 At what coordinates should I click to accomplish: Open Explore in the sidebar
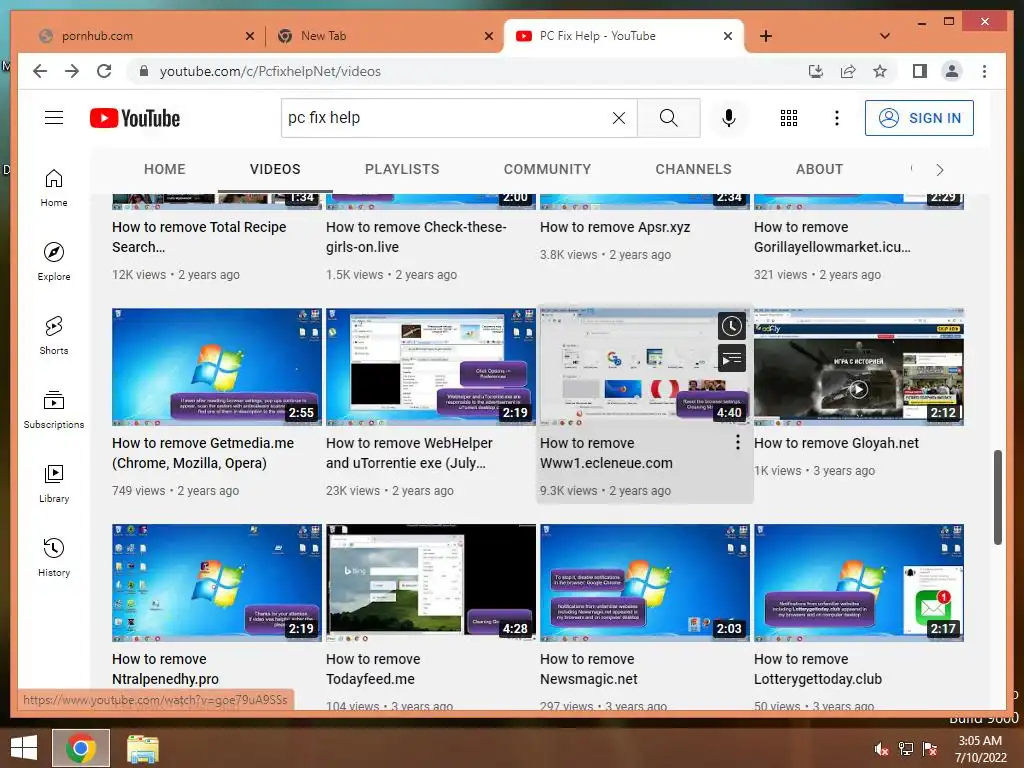point(54,261)
